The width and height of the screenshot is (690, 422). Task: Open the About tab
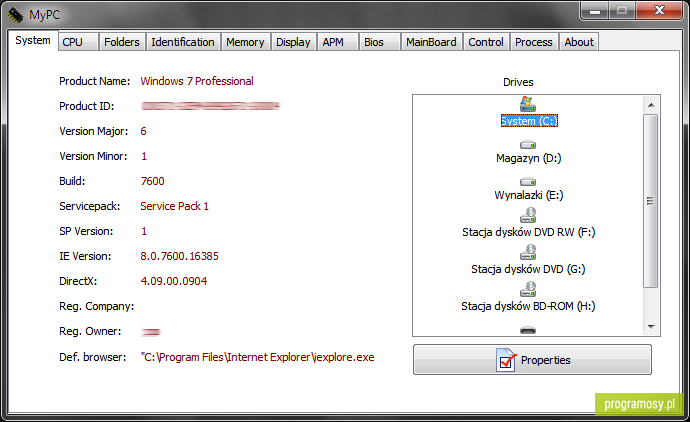coord(579,42)
